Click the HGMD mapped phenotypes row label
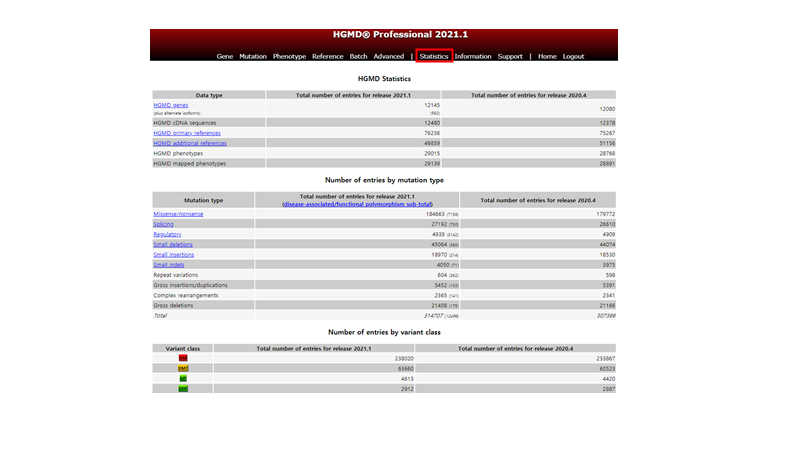The width and height of the screenshot is (800, 450). (x=189, y=164)
